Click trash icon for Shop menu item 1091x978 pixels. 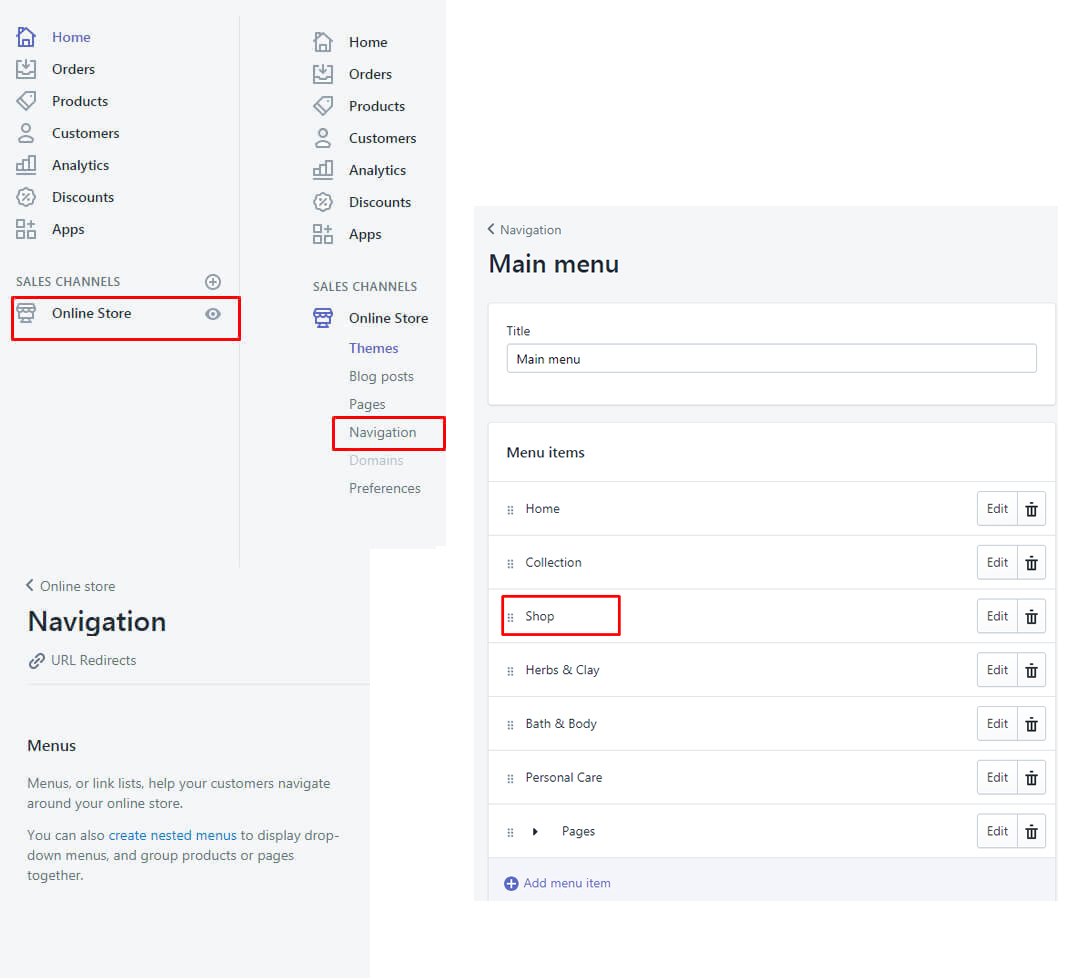pos(1031,617)
